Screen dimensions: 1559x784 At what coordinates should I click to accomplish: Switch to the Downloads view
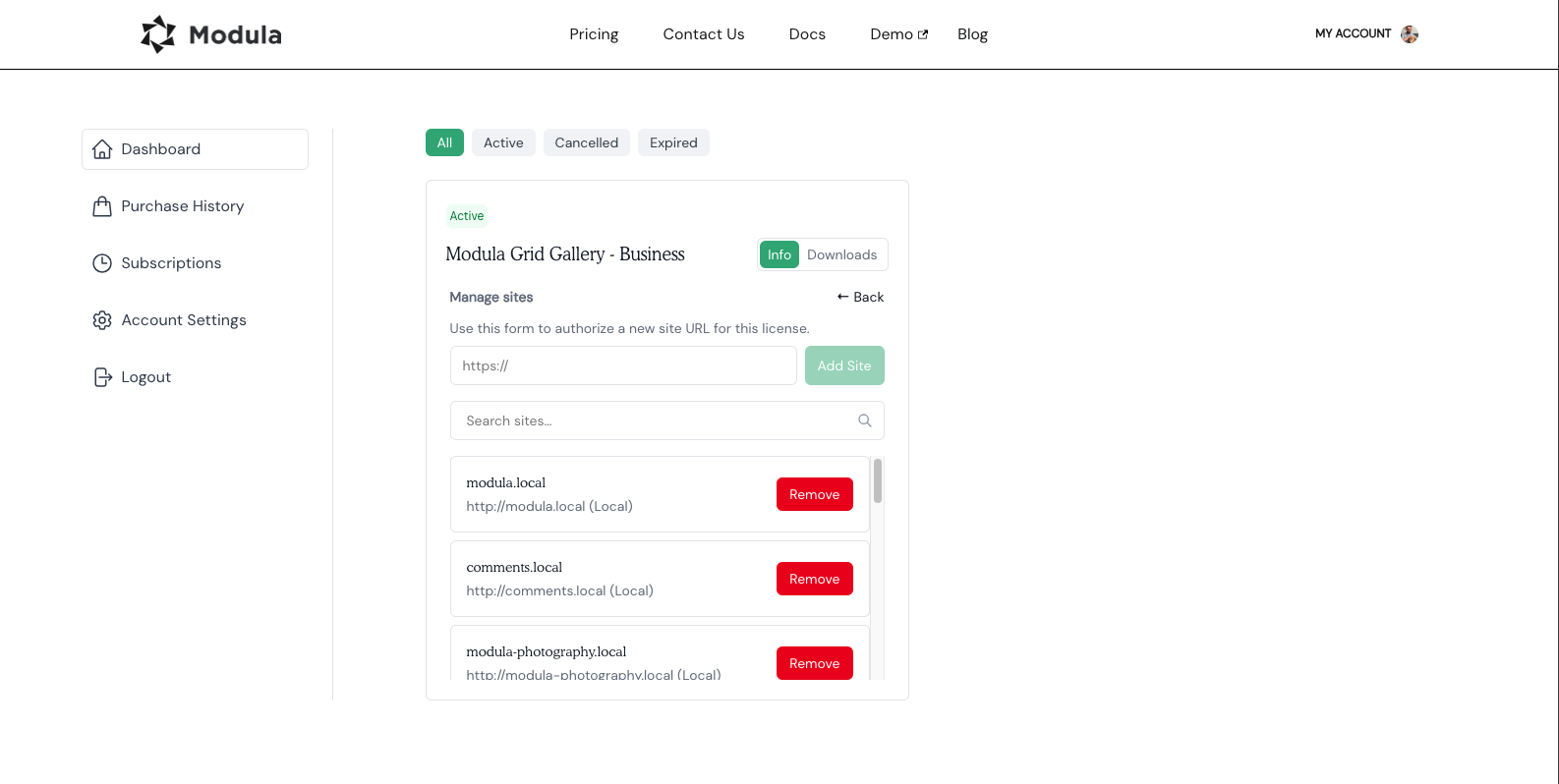tap(841, 254)
